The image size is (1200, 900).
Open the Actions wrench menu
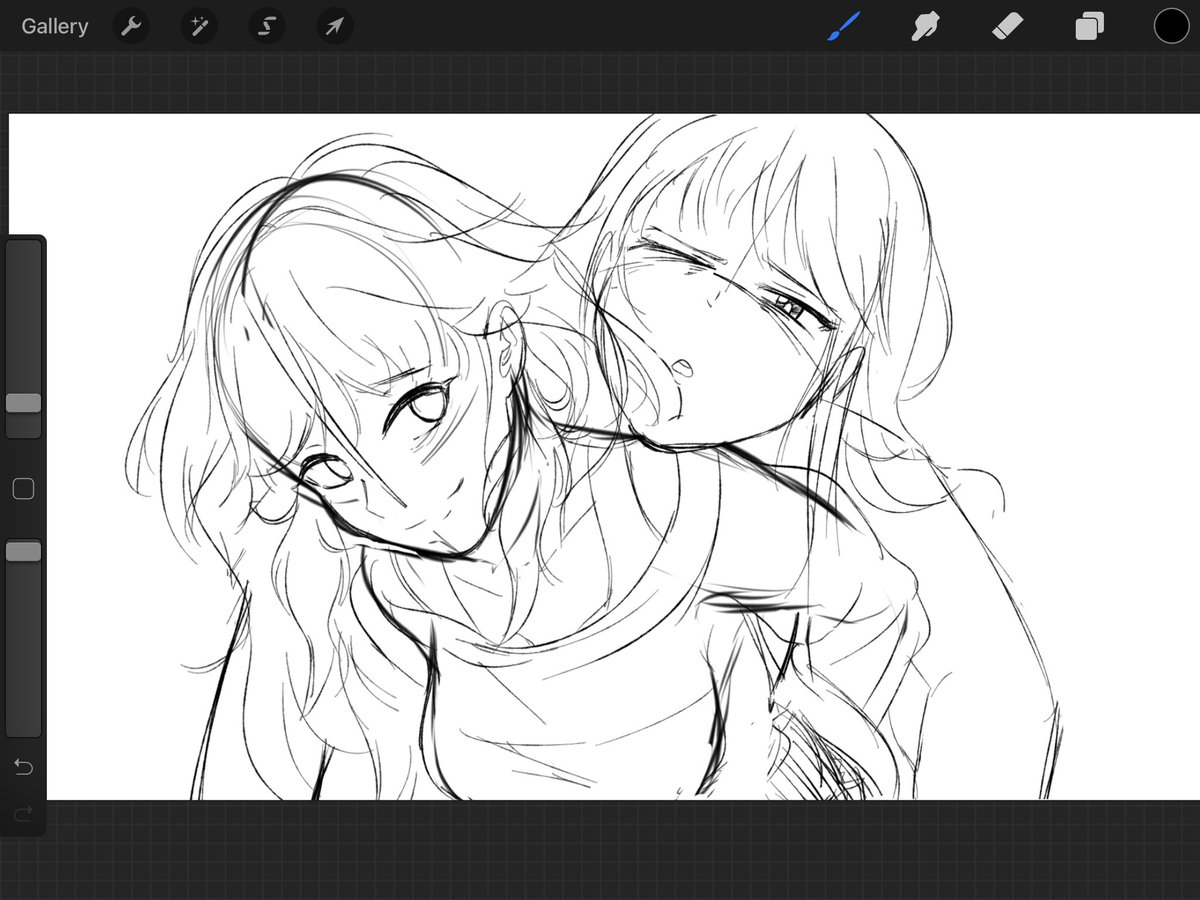pos(131,27)
